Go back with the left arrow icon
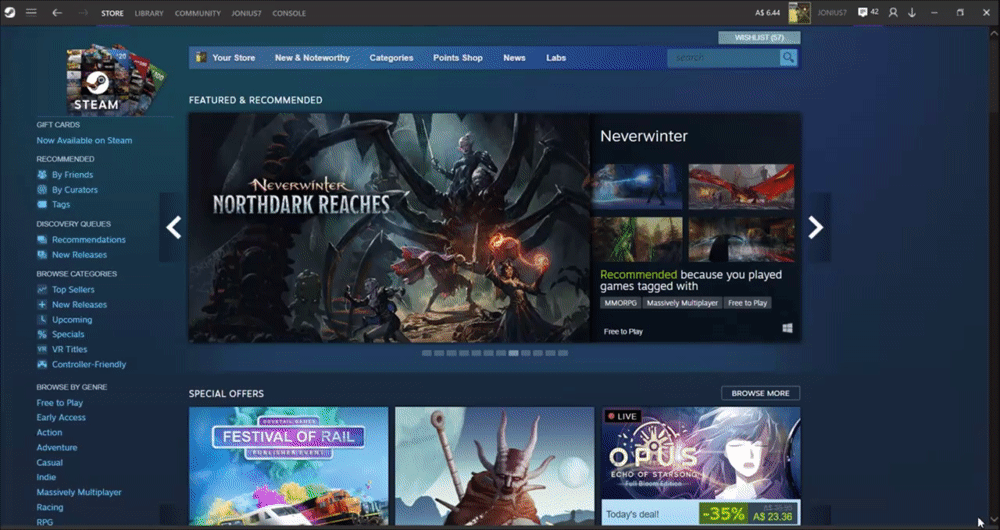1000x530 pixels. pos(57,13)
